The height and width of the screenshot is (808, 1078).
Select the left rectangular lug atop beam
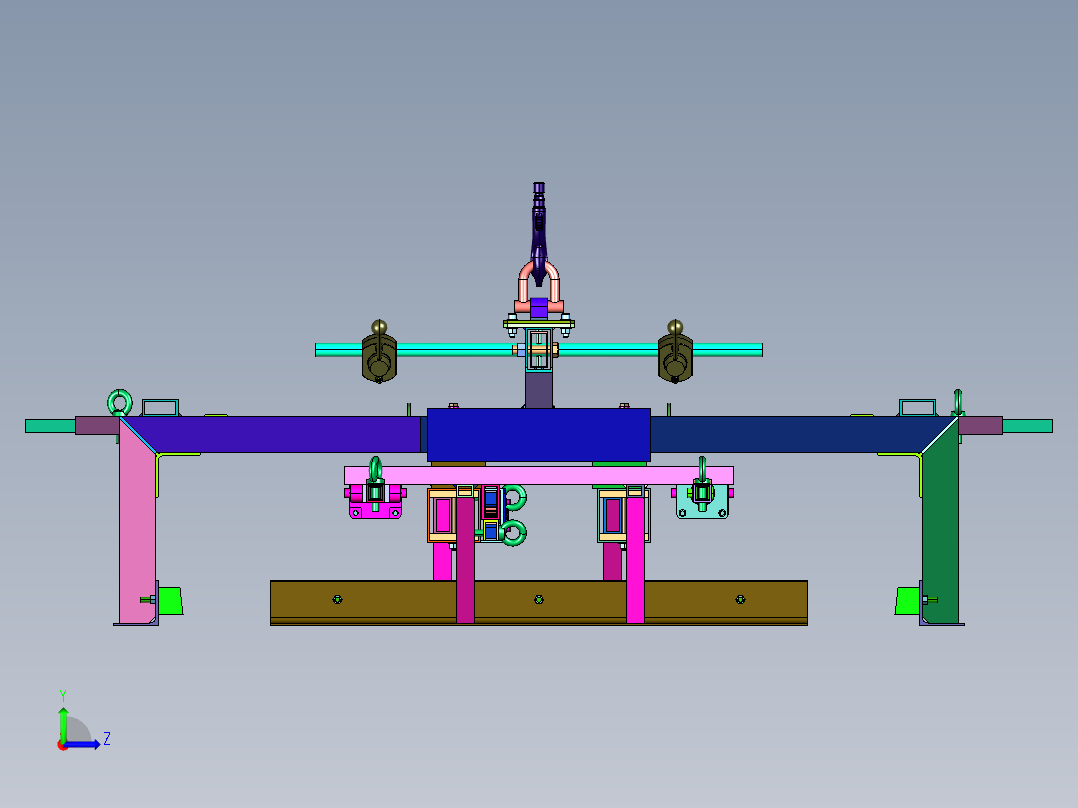[x=160, y=408]
